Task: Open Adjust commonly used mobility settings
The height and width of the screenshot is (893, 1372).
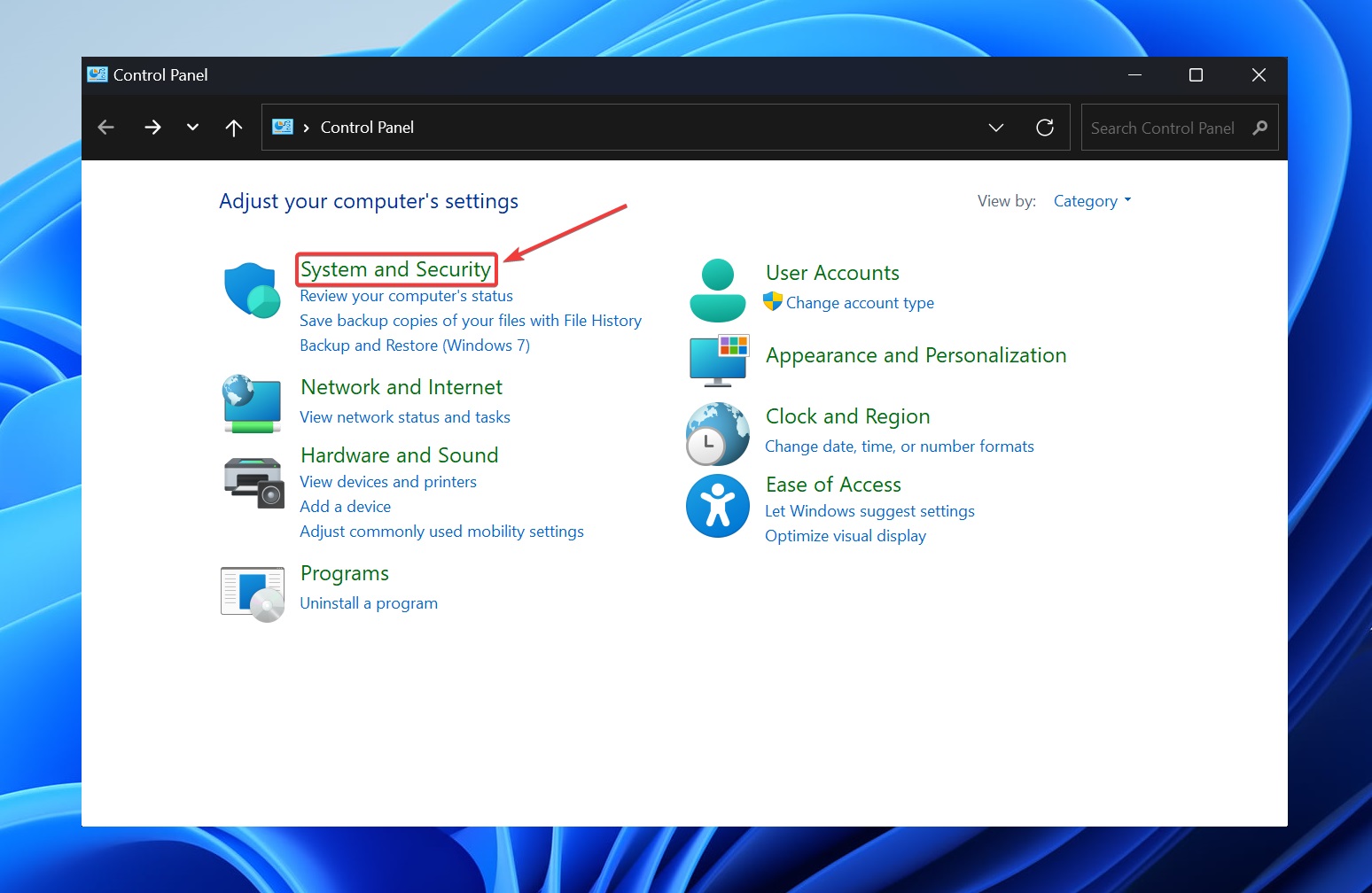Action: coord(441,532)
